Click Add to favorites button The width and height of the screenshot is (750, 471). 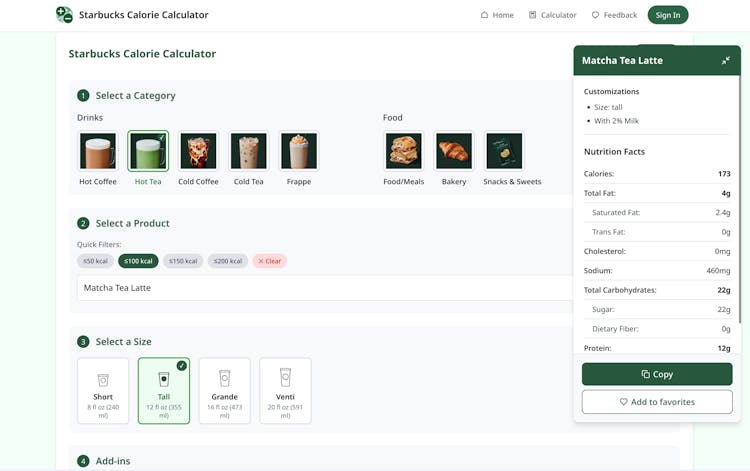(657, 402)
